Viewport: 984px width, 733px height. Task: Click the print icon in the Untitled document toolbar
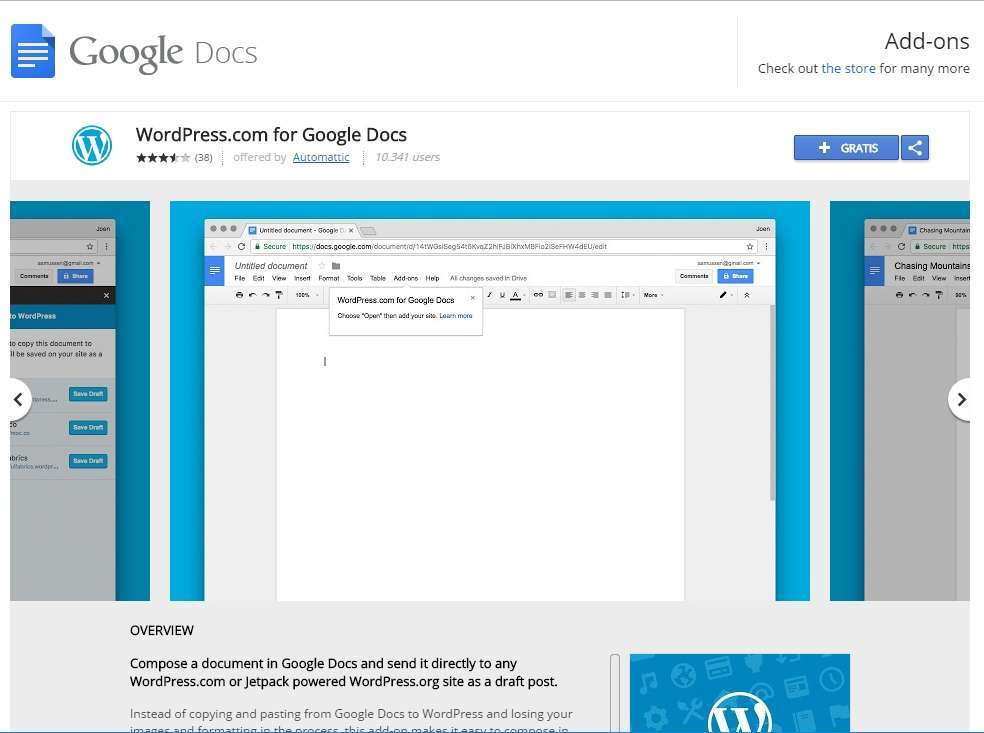coord(239,295)
